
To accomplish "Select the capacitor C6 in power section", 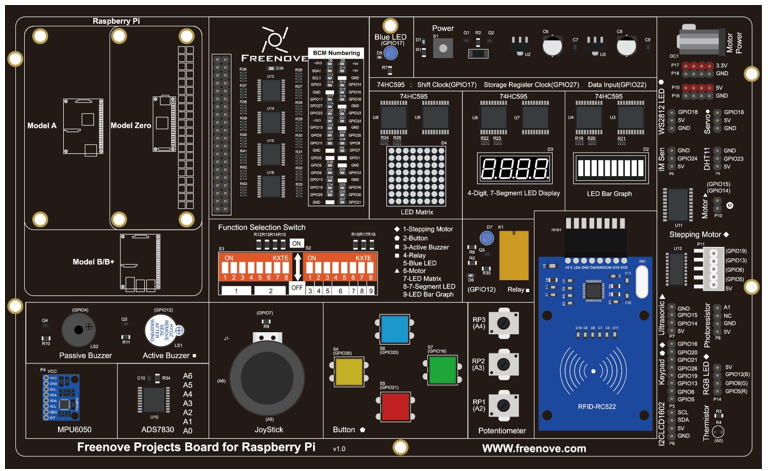I will click(x=552, y=45).
